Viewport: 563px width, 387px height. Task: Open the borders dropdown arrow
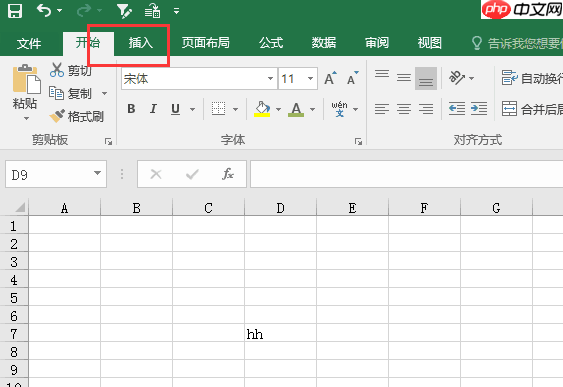point(236,109)
